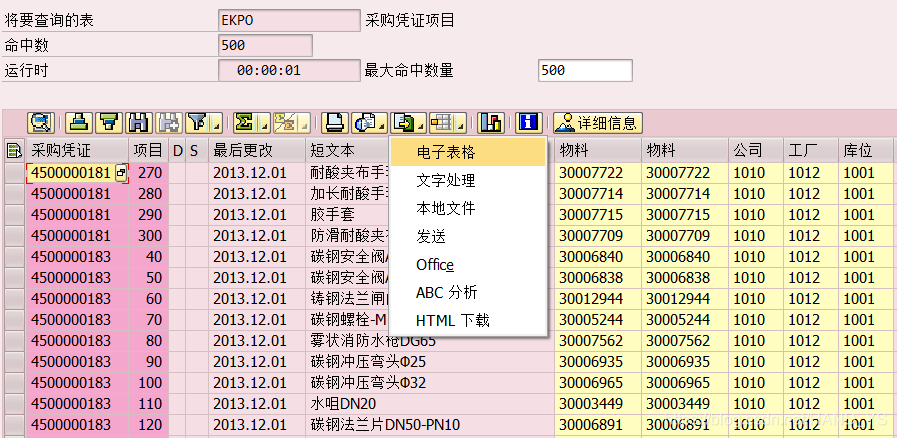Click the 详细信息 button
Viewport: 897px width, 438px height.
(x=598, y=122)
